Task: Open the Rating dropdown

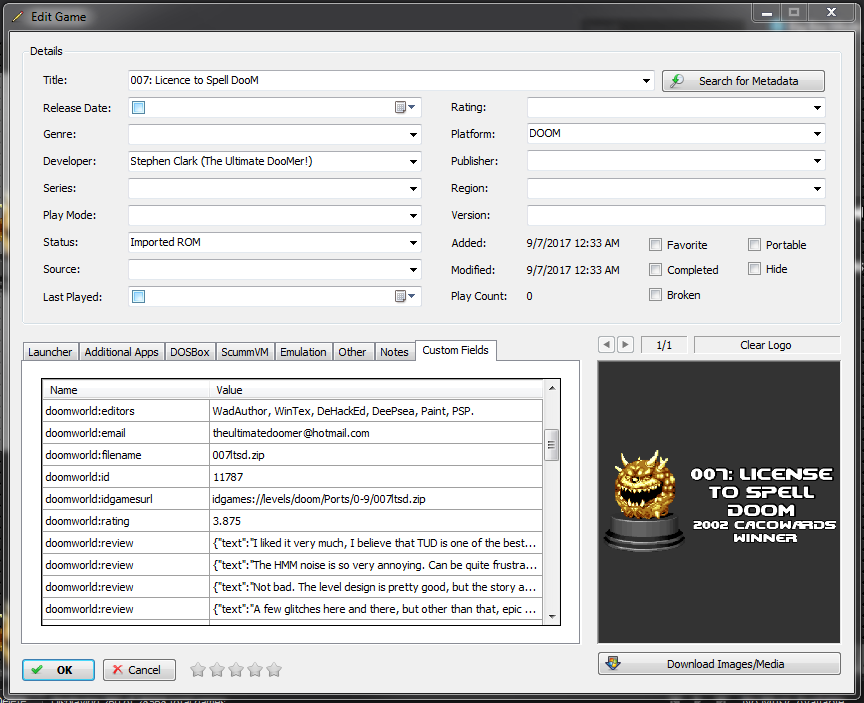Action: pos(817,107)
